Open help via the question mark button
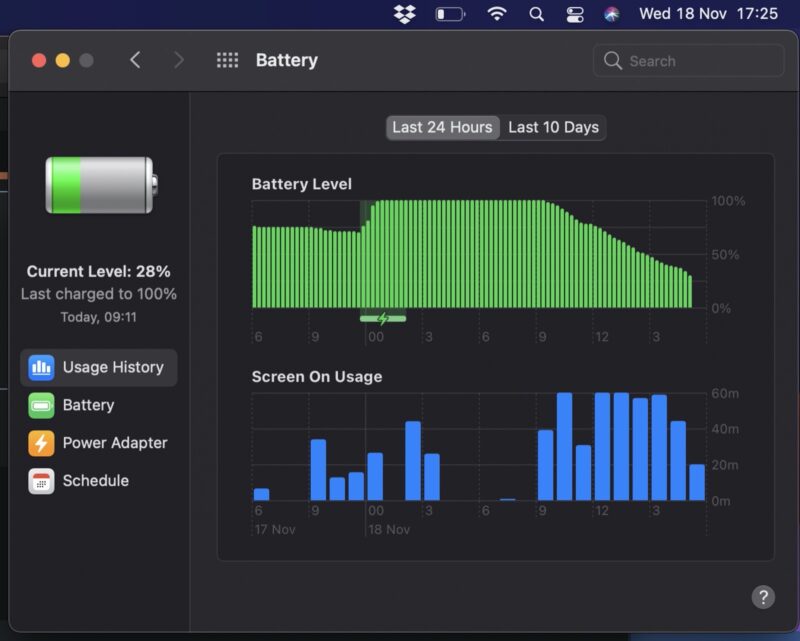Screen dimensions: 800x641 (762, 597)
